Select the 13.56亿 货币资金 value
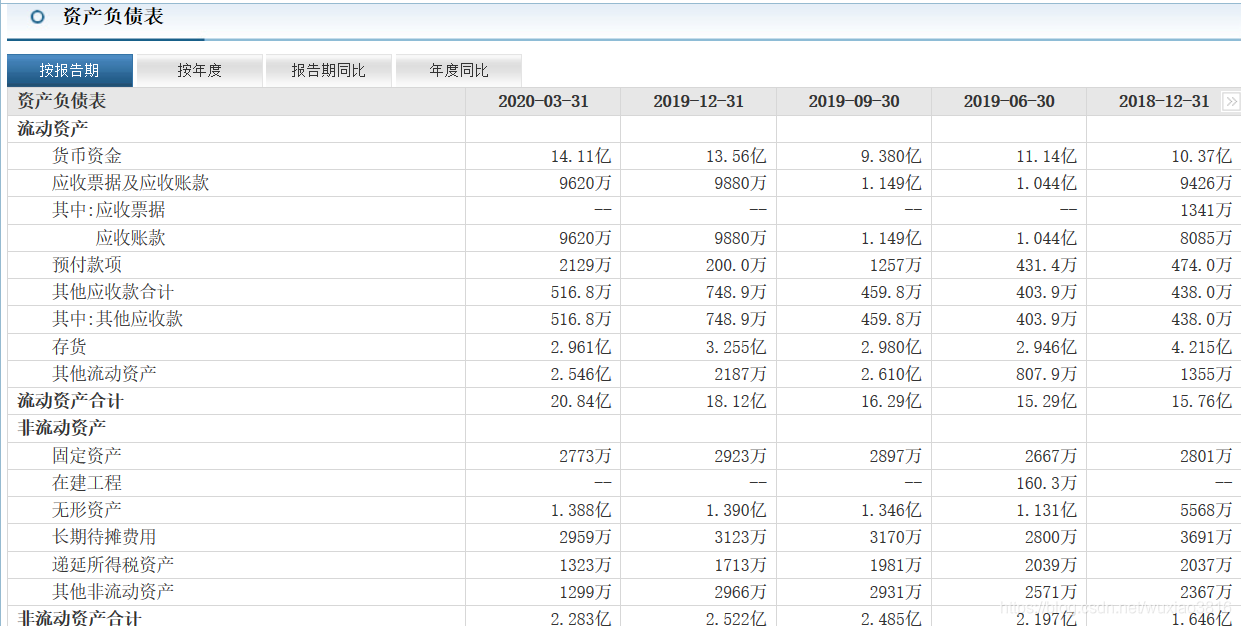This screenshot has width=1241, height=626. (x=736, y=157)
